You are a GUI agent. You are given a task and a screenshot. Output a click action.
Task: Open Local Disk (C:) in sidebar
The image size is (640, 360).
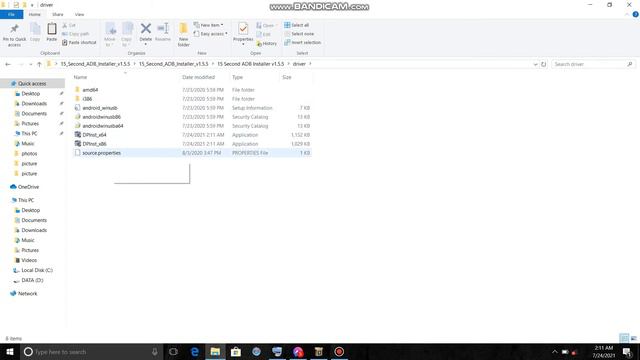point(37,270)
